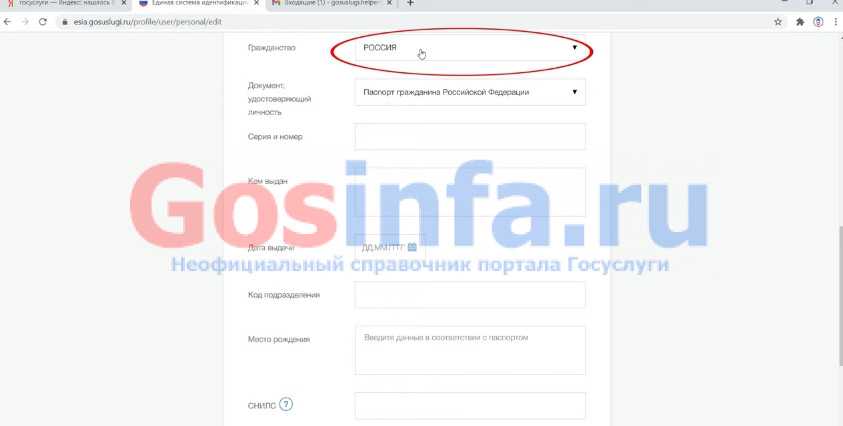
Task: Open a new browser tab
Action: (x=410, y=4)
